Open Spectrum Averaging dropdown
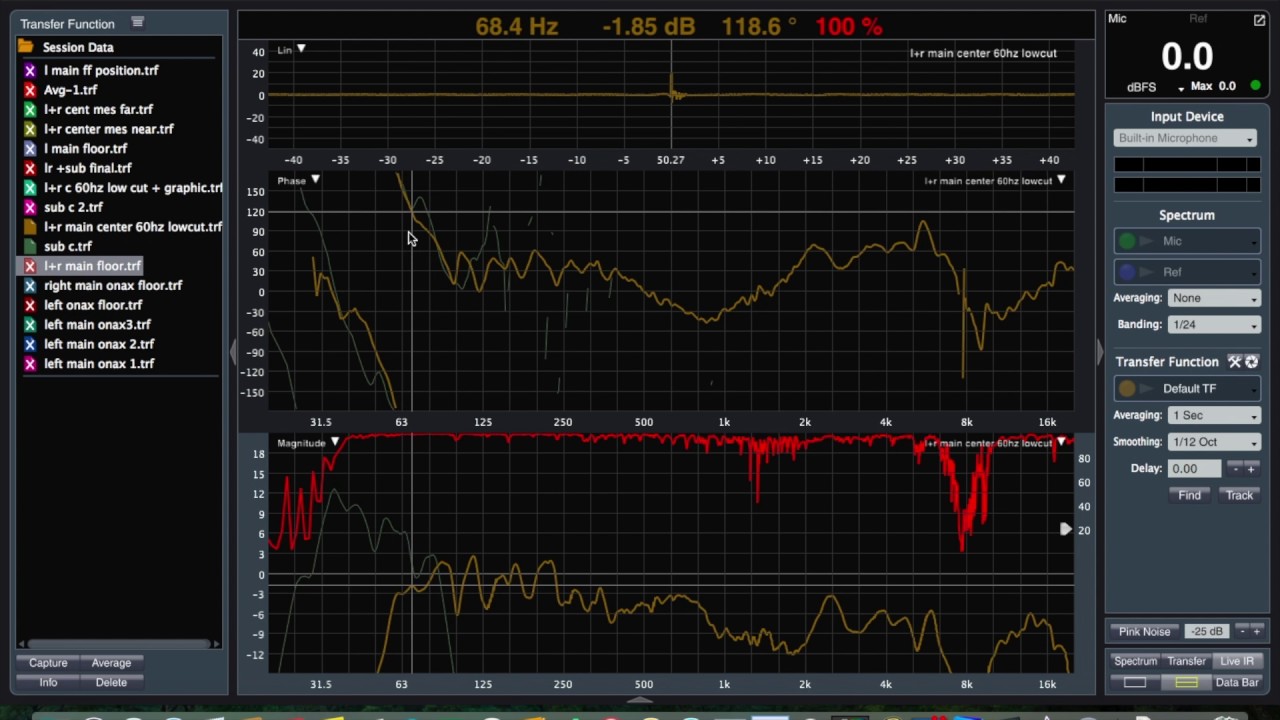This screenshot has width=1280, height=720. click(1214, 298)
